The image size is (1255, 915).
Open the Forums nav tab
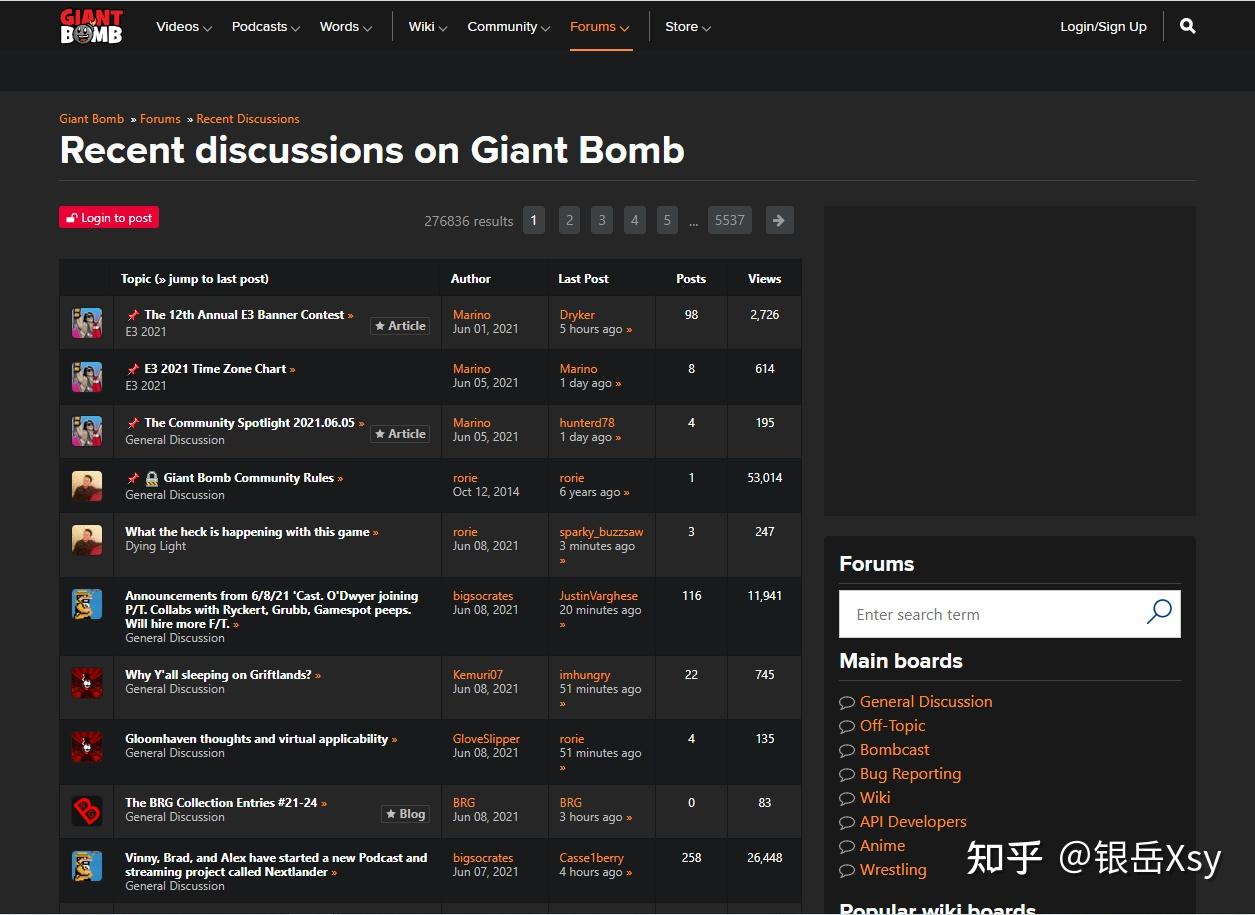click(599, 27)
